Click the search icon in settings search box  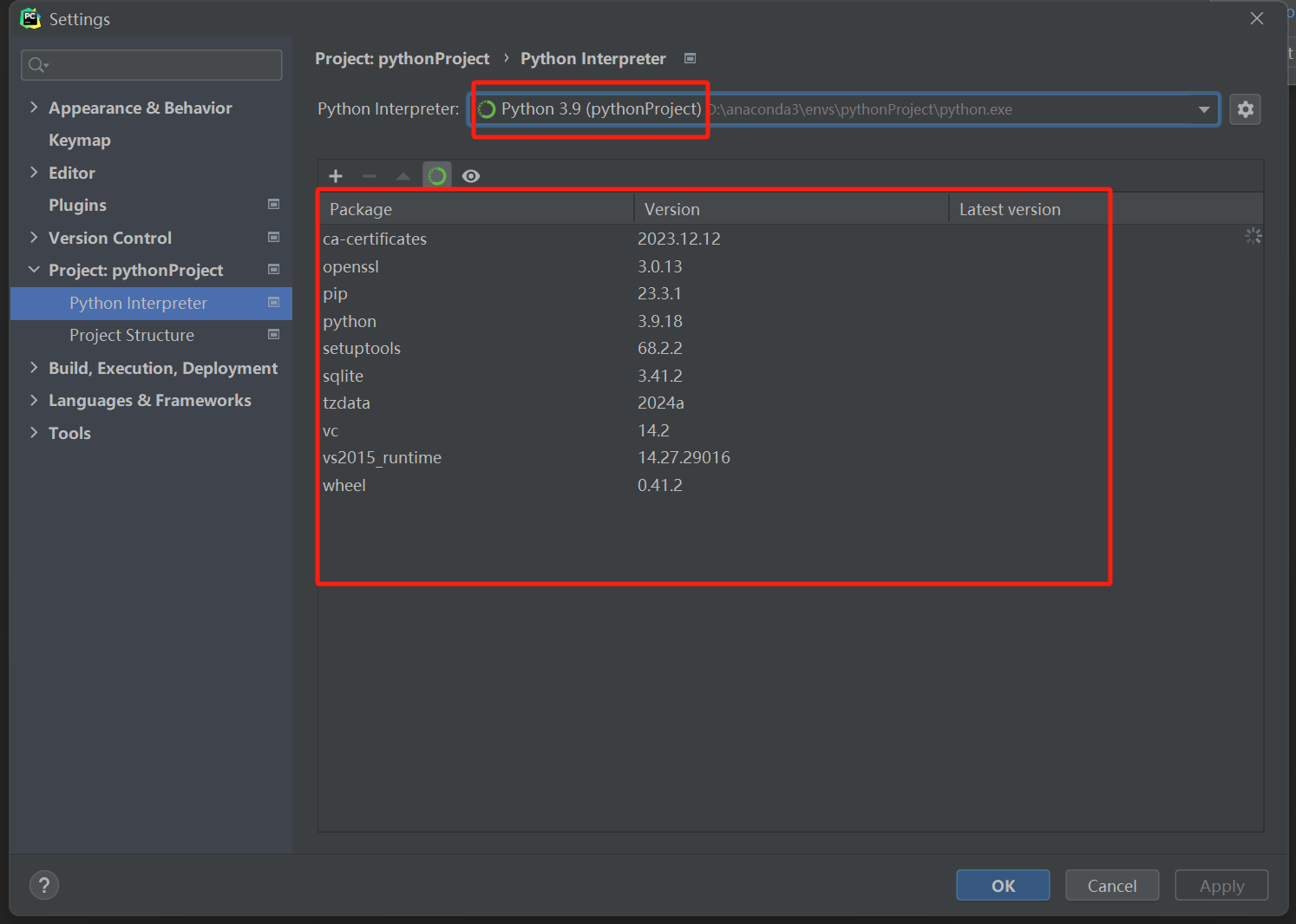tap(38, 65)
